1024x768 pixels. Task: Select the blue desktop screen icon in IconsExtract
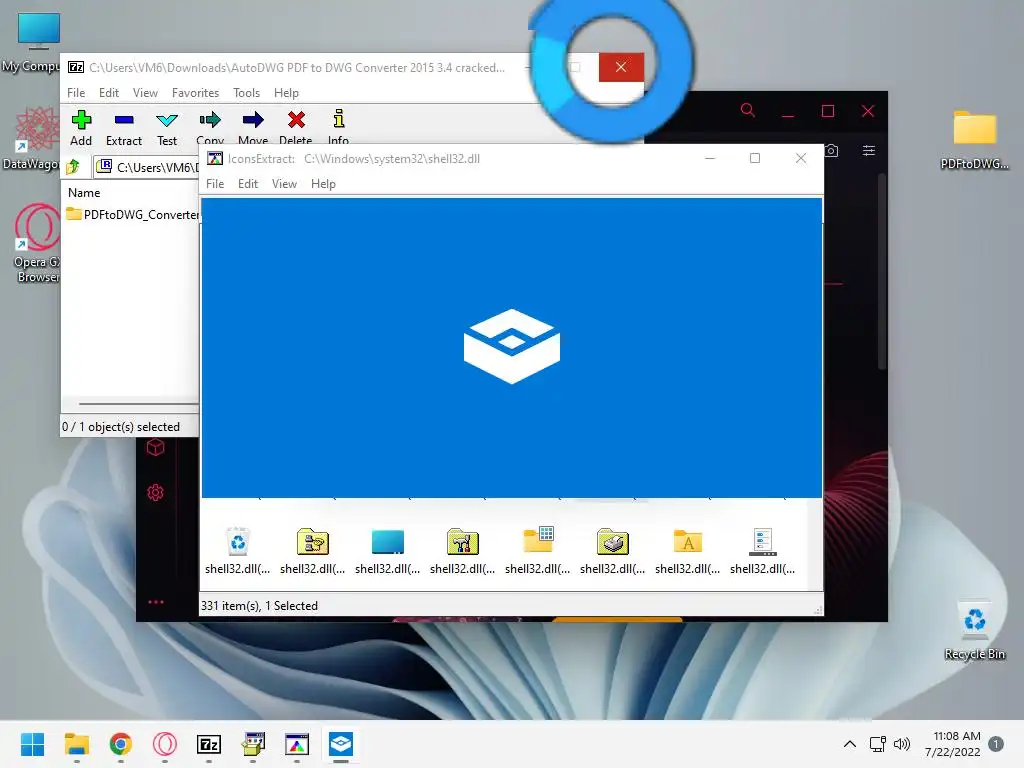coord(388,551)
